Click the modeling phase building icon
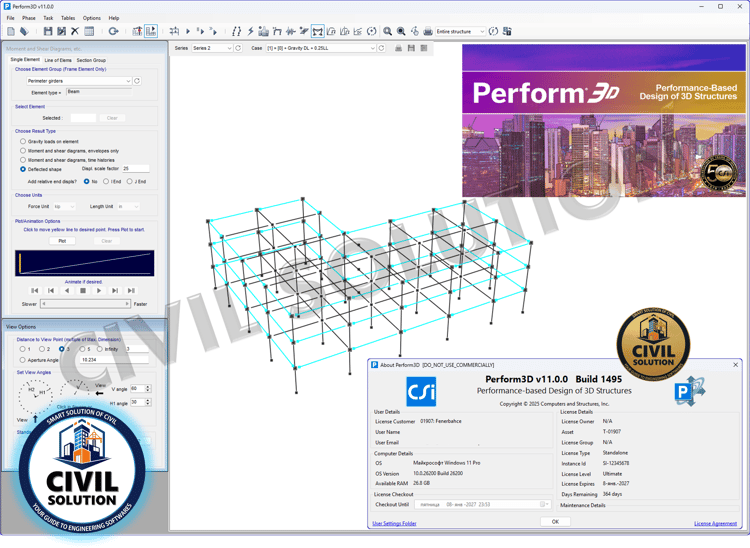Screen dimensions: 750x548 137,31
